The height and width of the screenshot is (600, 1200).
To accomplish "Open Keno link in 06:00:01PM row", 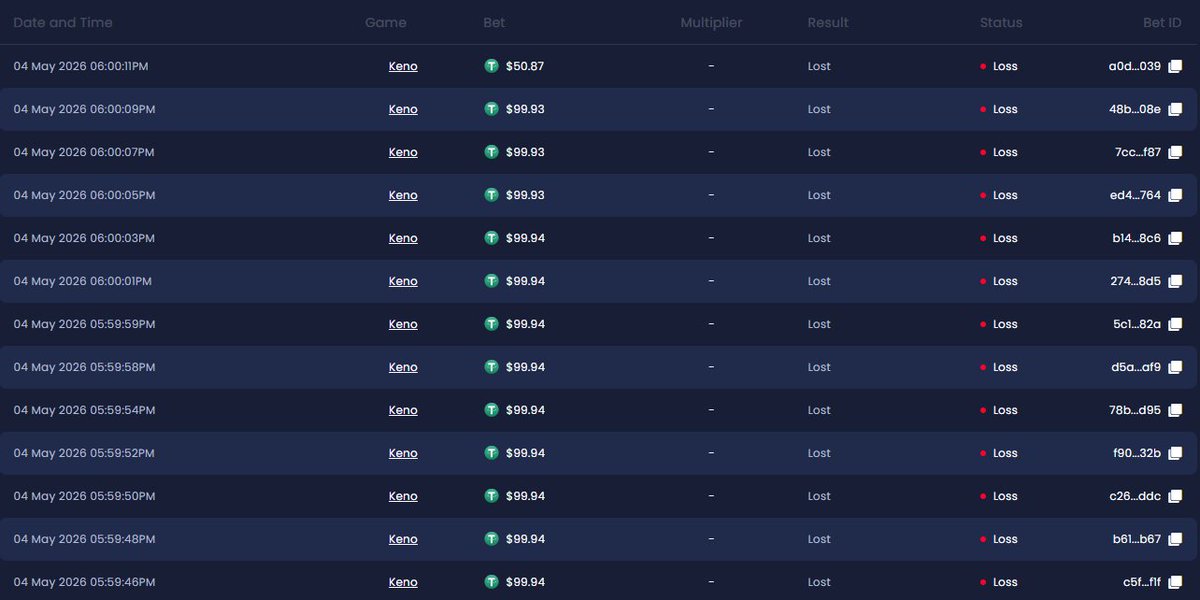I will click(x=403, y=281).
